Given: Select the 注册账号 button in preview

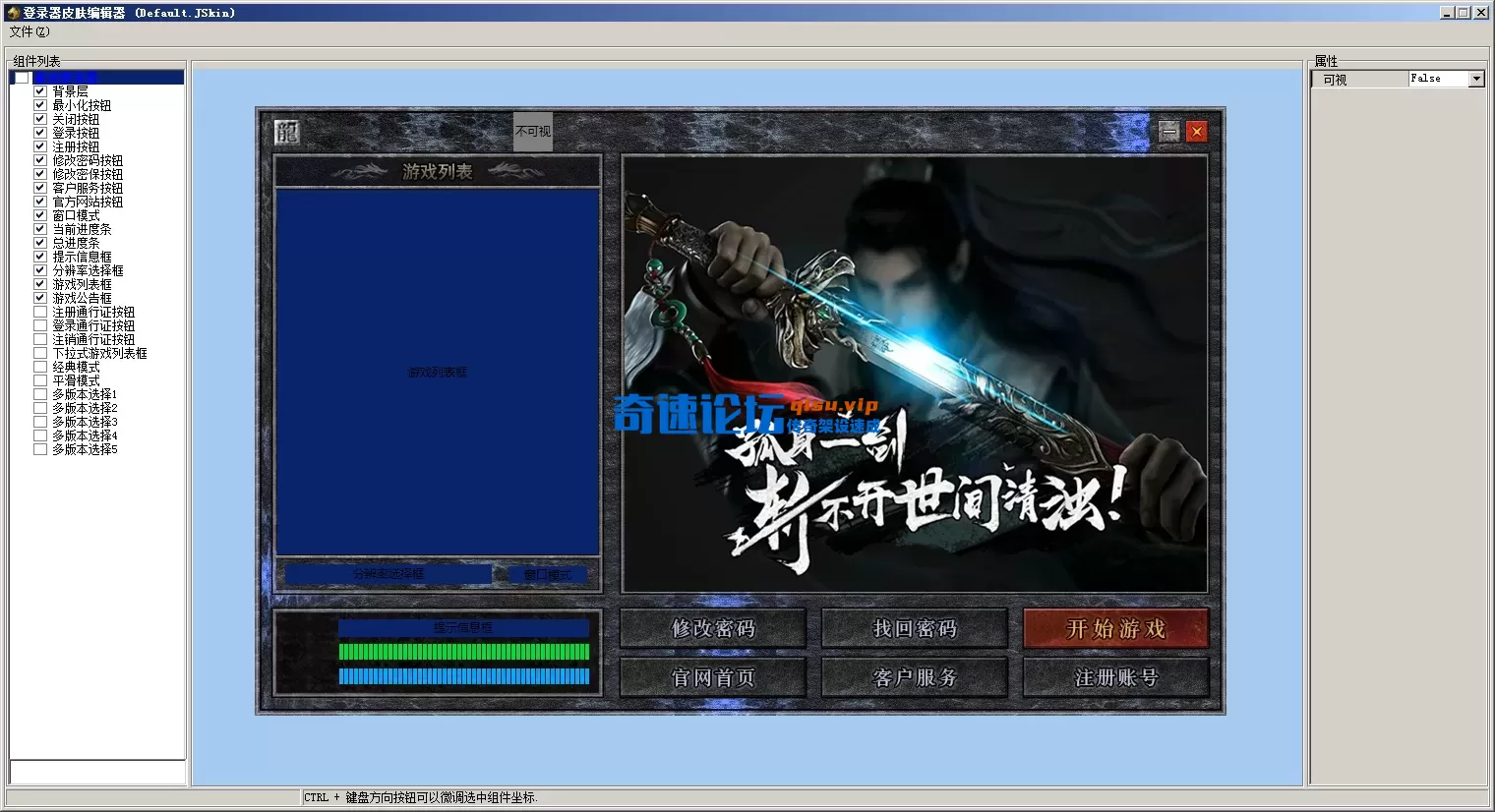Looking at the screenshot, I should (x=1115, y=676).
